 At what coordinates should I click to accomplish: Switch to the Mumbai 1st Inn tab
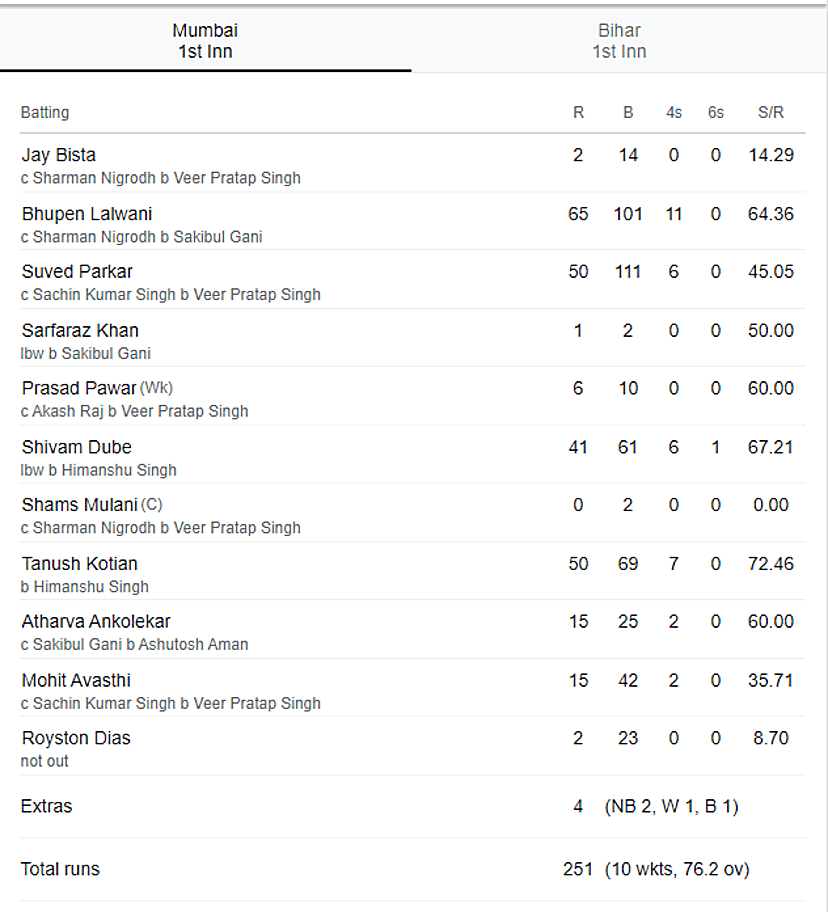(205, 41)
